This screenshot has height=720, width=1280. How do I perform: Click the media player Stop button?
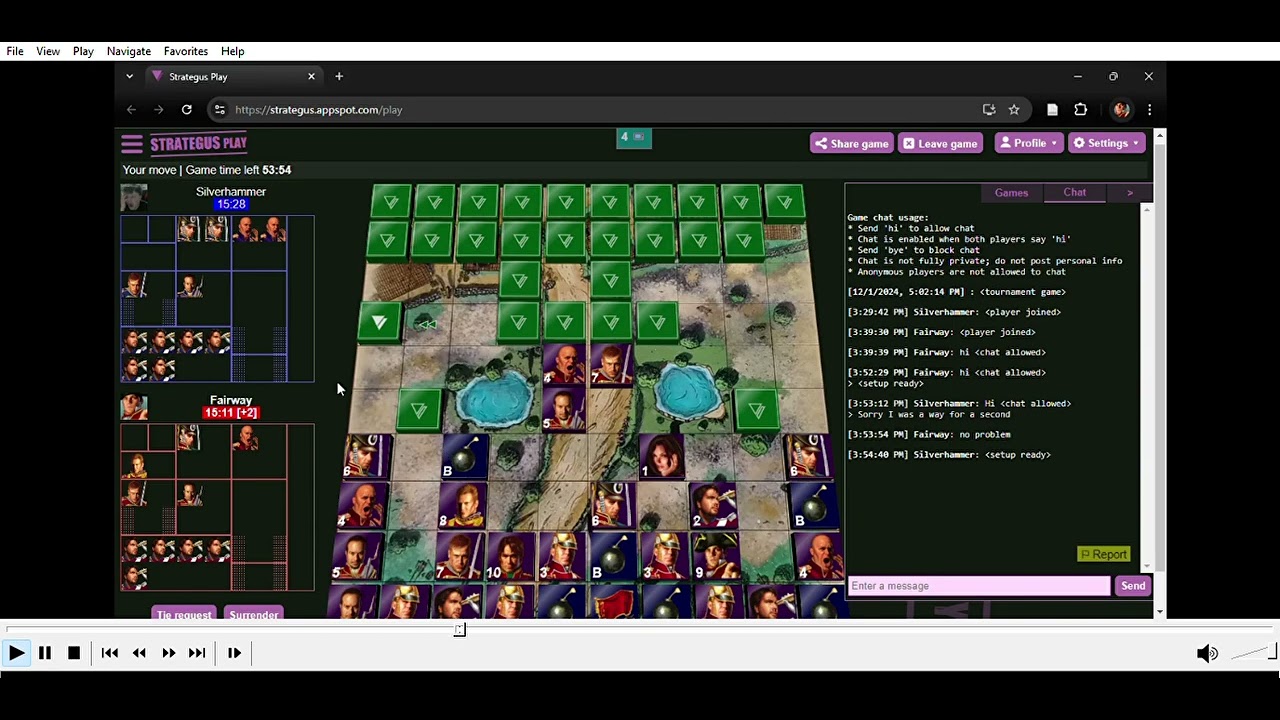point(74,653)
